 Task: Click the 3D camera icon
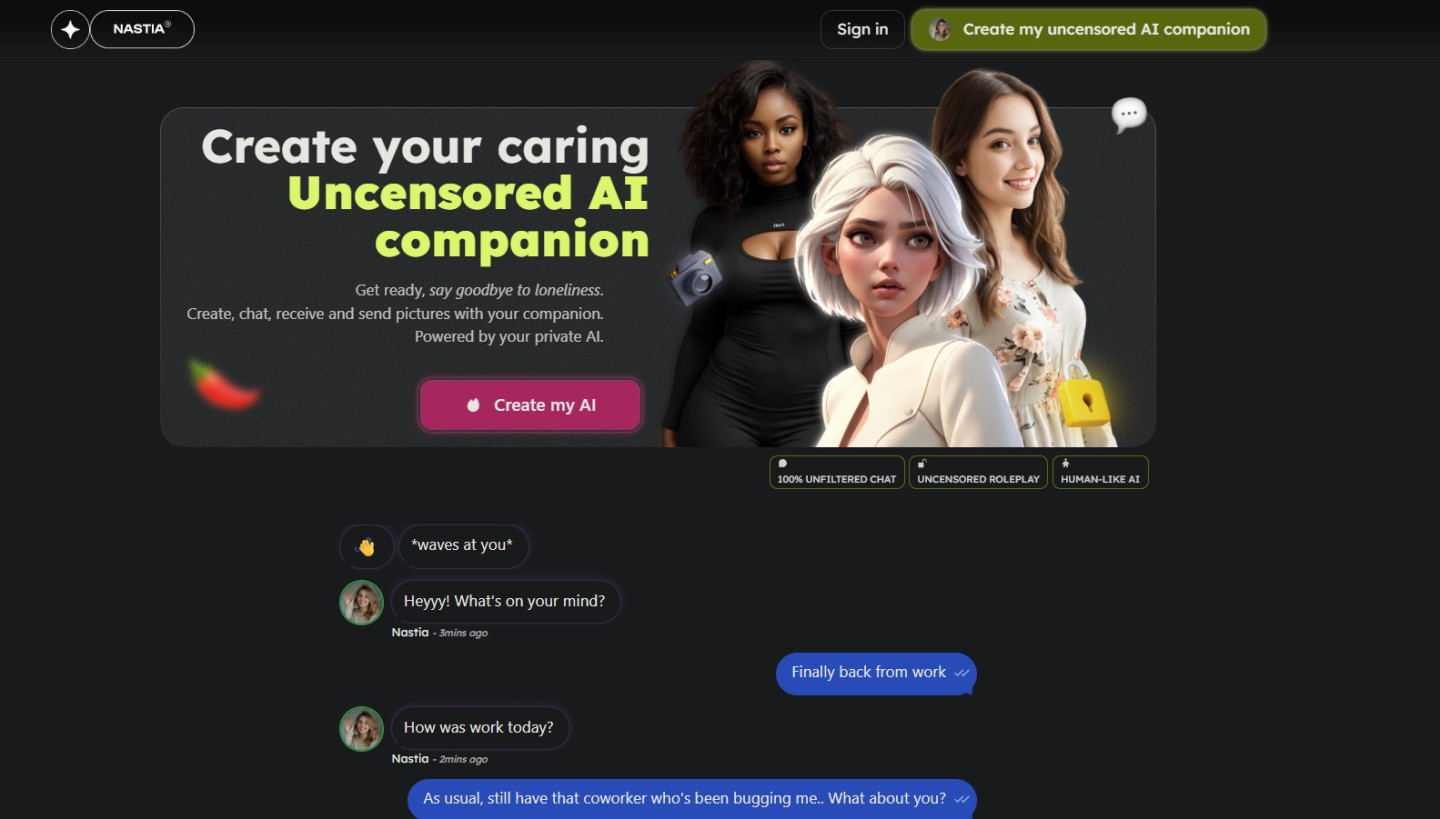tap(695, 278)
